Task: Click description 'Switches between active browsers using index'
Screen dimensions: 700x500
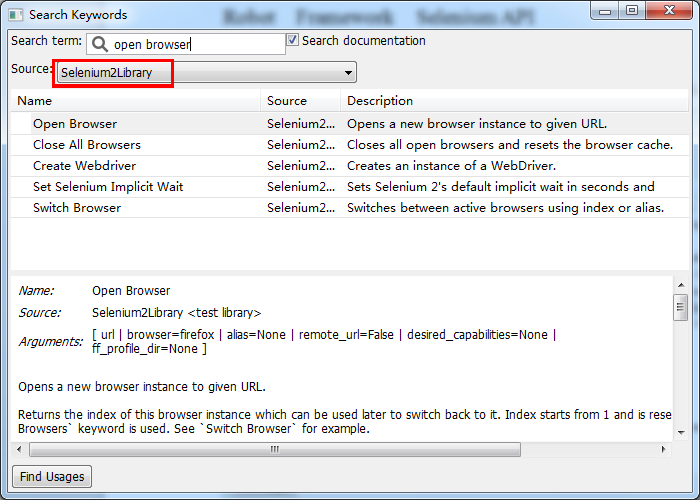Action: 505,208
